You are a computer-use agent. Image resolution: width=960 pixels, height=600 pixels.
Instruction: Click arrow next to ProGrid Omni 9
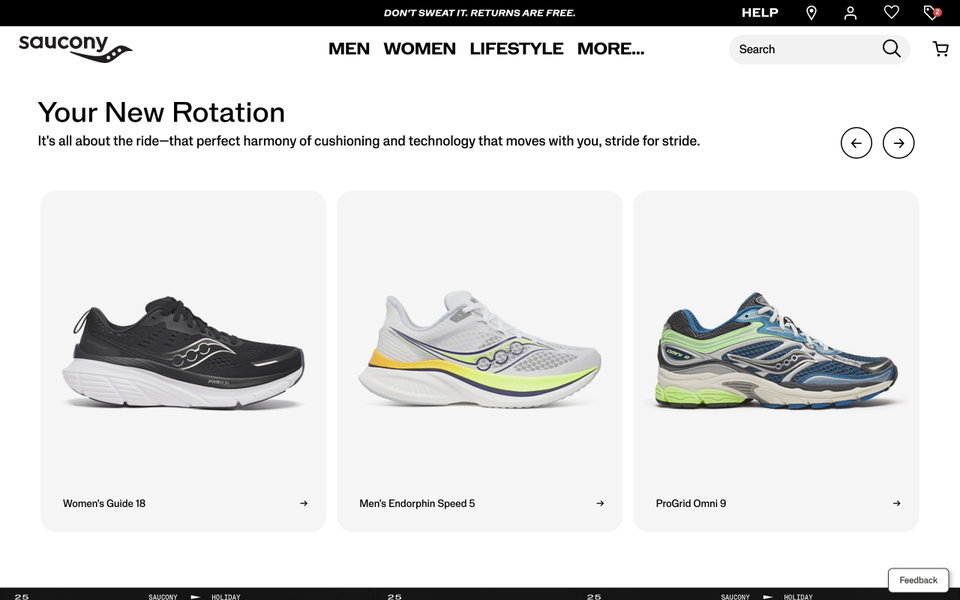(x=896, y=503)
